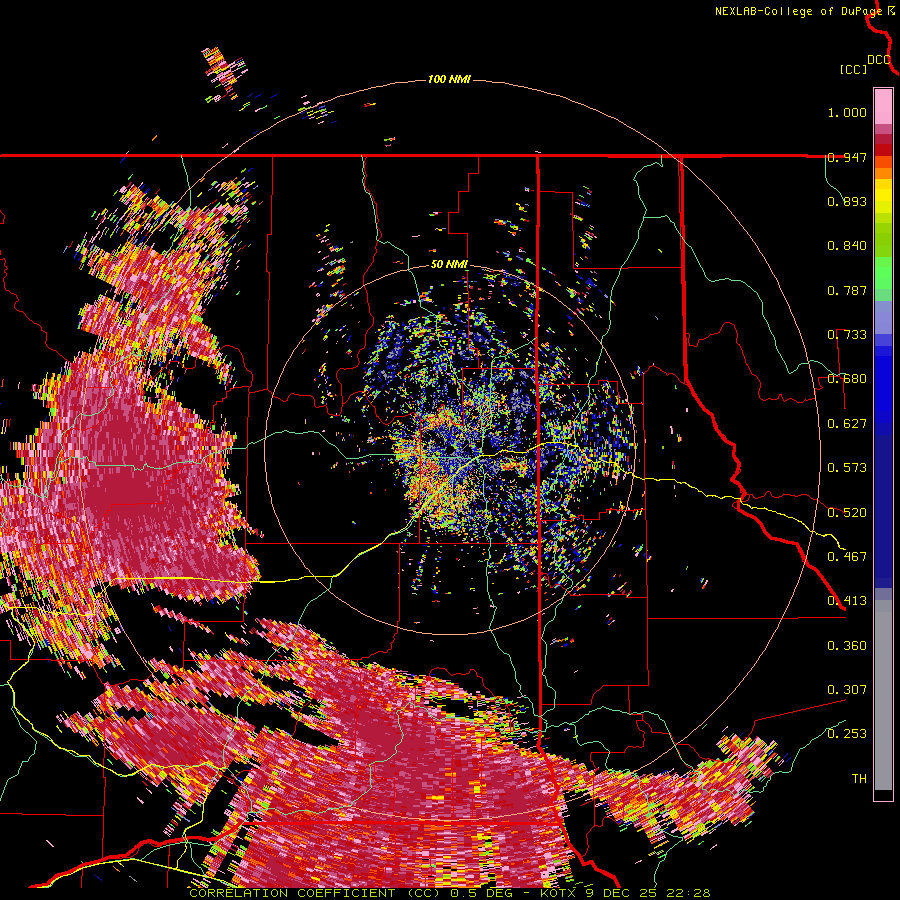
Task: Select the 0.413 value on the color scale
Action: click(x=847, y=601)
